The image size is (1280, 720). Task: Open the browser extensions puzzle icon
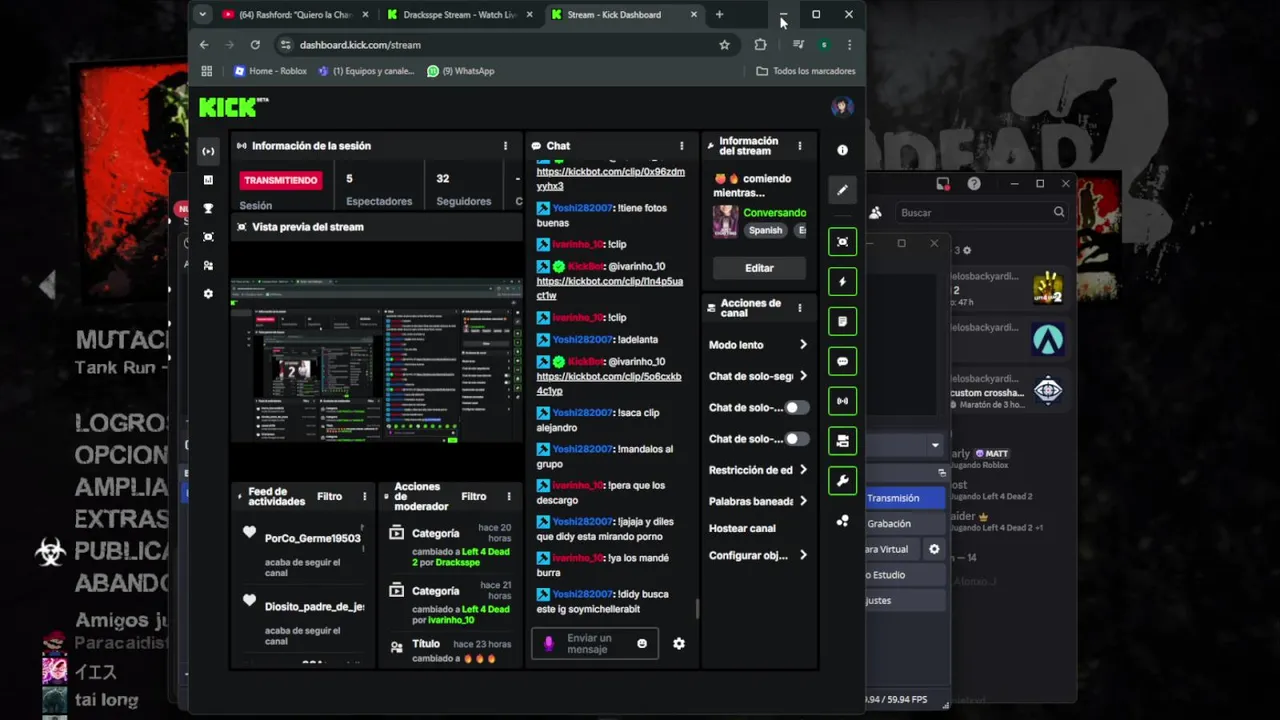tap(760, 45)
